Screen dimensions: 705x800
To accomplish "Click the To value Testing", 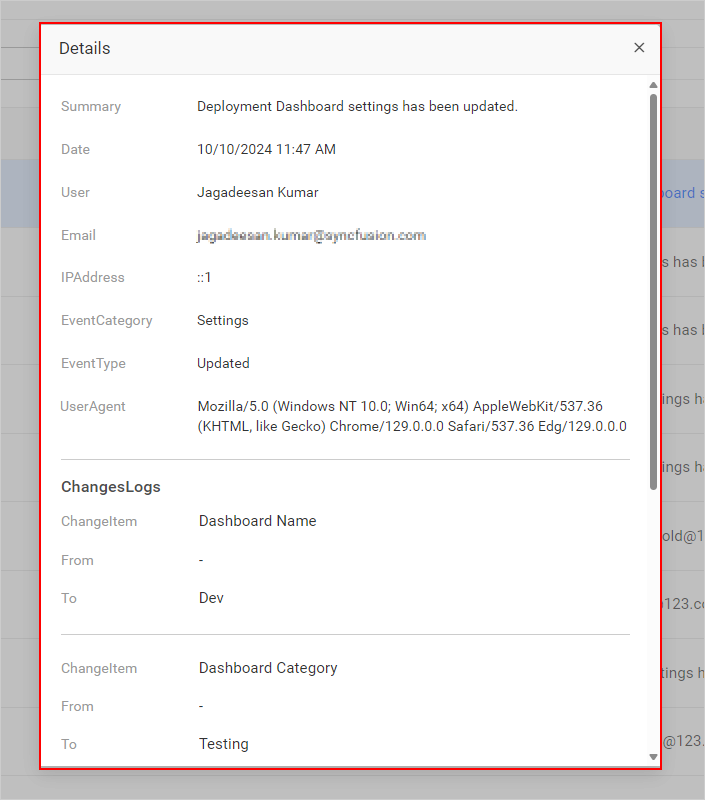I will pyautogui.click(x=224, y=744).
